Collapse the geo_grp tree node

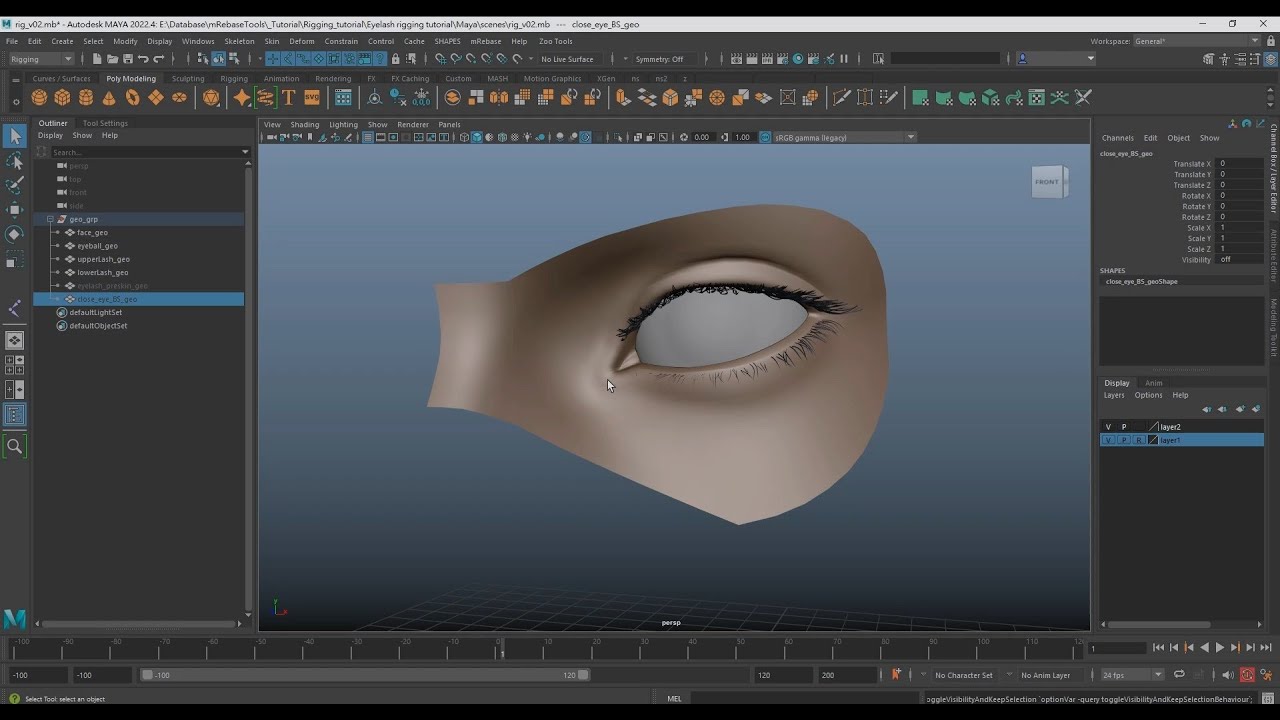(x=50, y=219)
